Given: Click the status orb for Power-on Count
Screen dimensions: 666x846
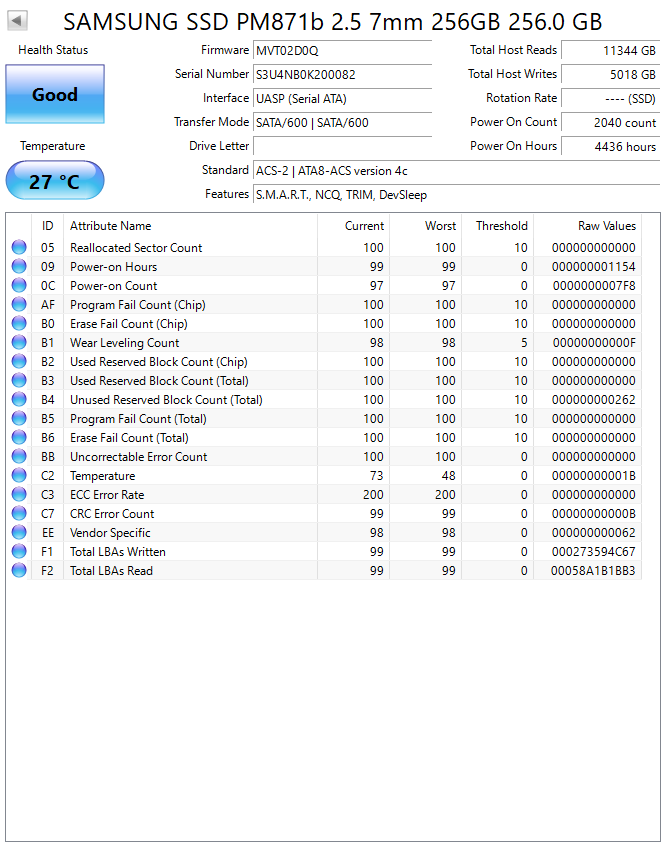Looking at the screenshot, I should click(19, 285).
